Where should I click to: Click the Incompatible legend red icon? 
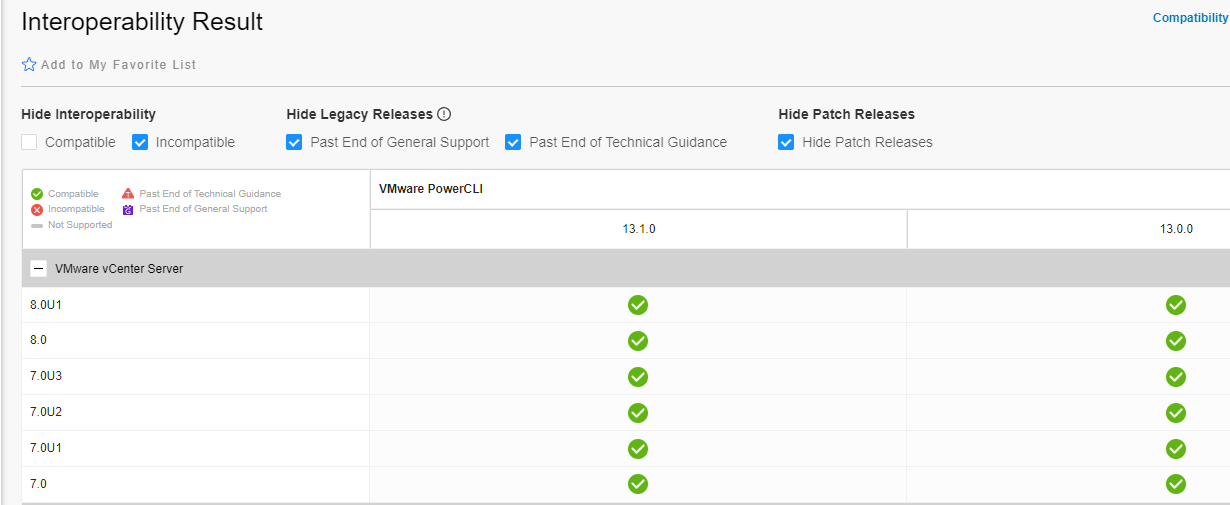[37, 210]
